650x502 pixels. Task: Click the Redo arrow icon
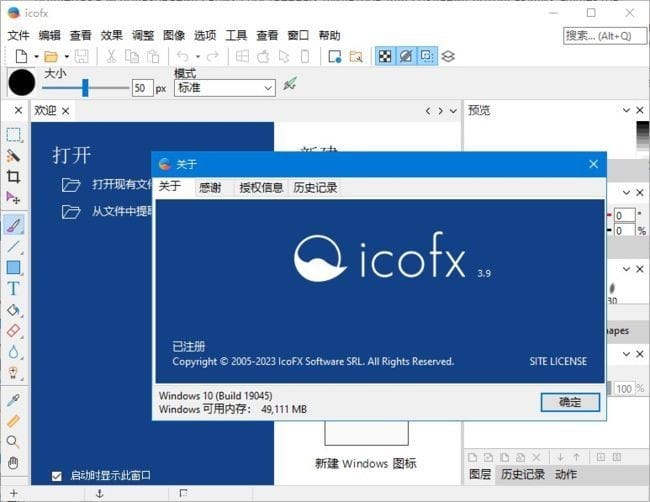pyautogui.click(x=213, y=56)
